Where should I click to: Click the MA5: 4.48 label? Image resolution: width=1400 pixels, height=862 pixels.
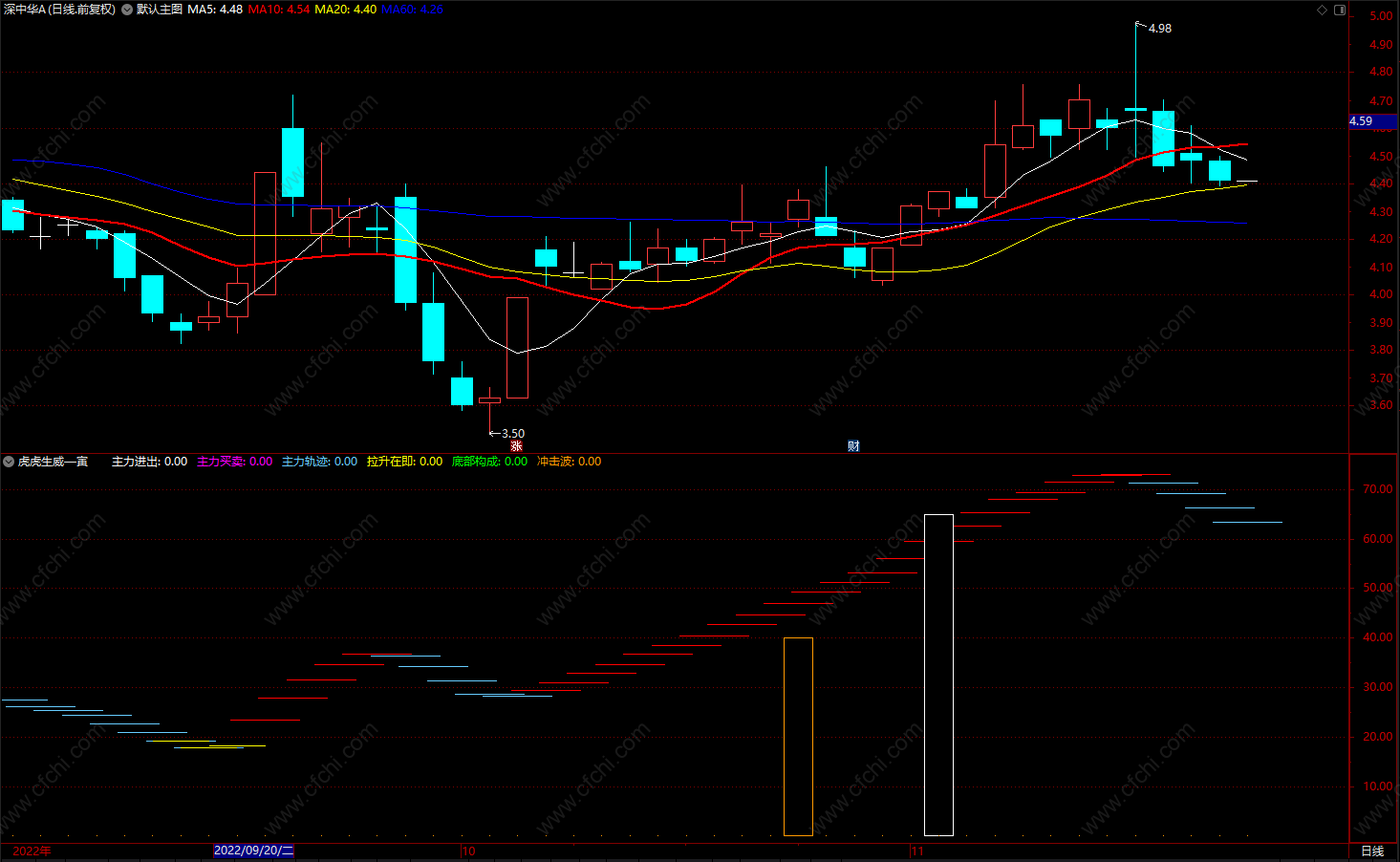point(215,10)
